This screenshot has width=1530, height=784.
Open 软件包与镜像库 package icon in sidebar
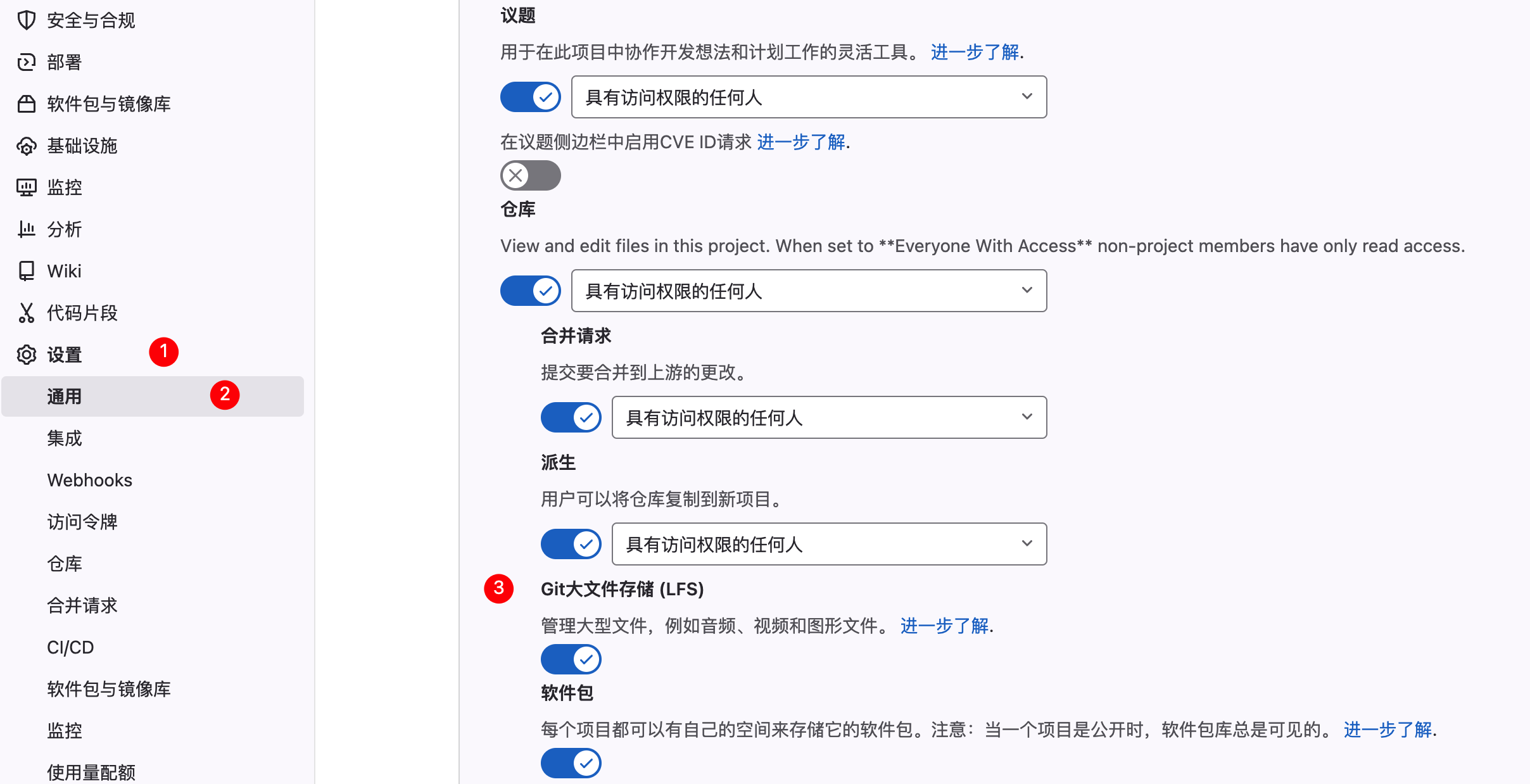coord(26,103)
